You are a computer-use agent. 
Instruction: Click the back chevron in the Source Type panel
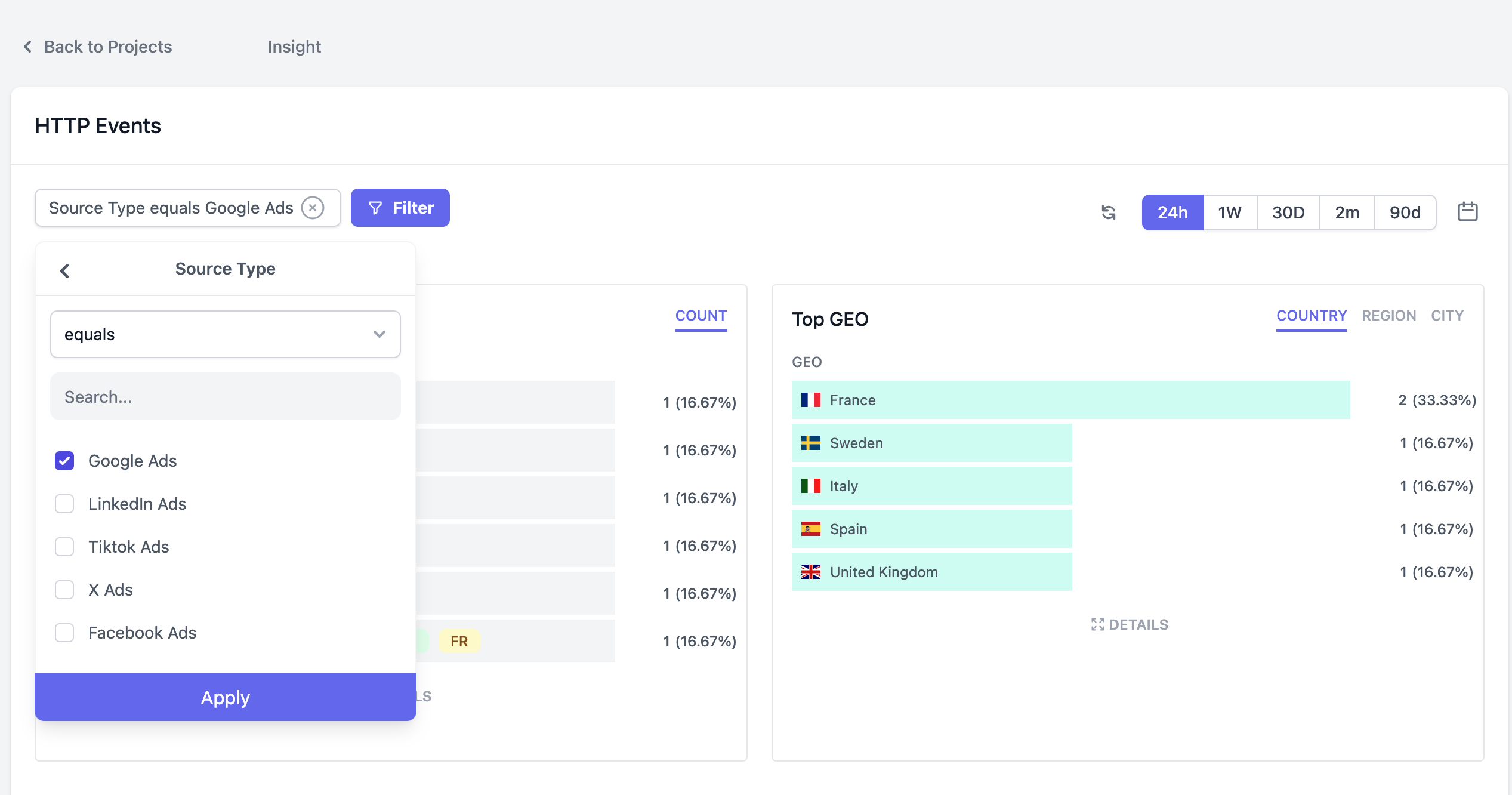(64, 270)
